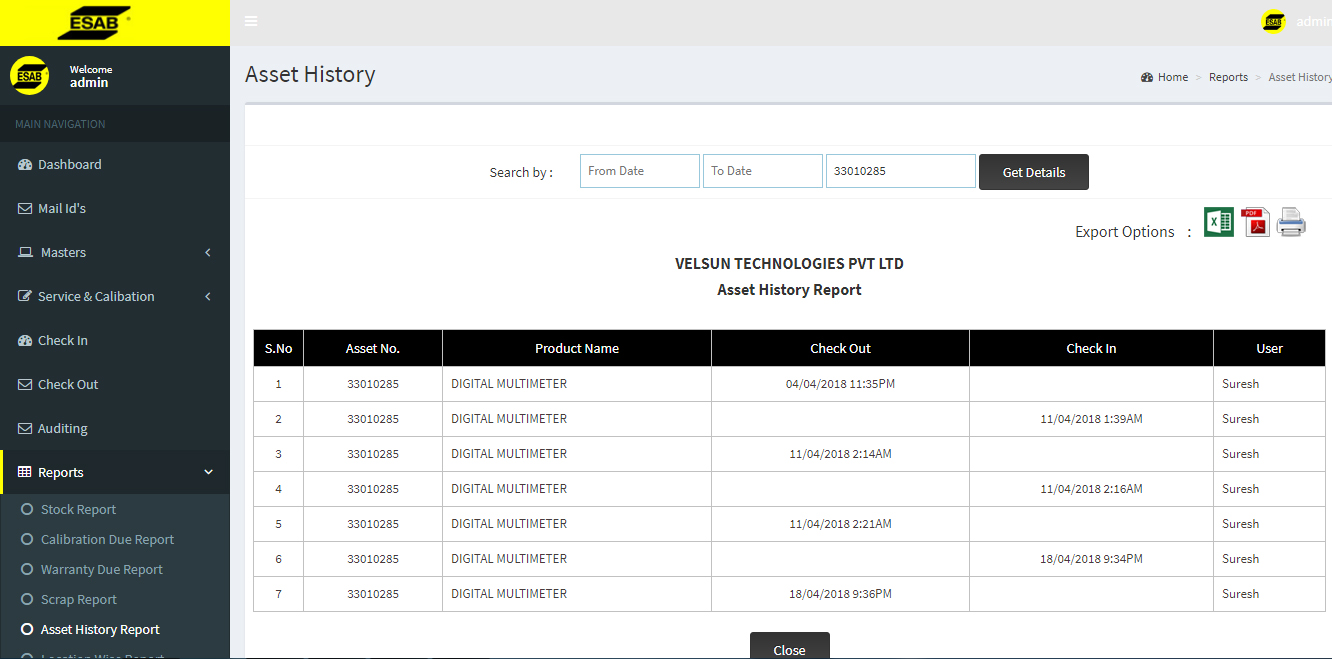Image resolution: width=1332 pixels, height=659 pixels.
Task: Select check-in value 11/04/2018 2:16AM
Action: [1091, 489]
